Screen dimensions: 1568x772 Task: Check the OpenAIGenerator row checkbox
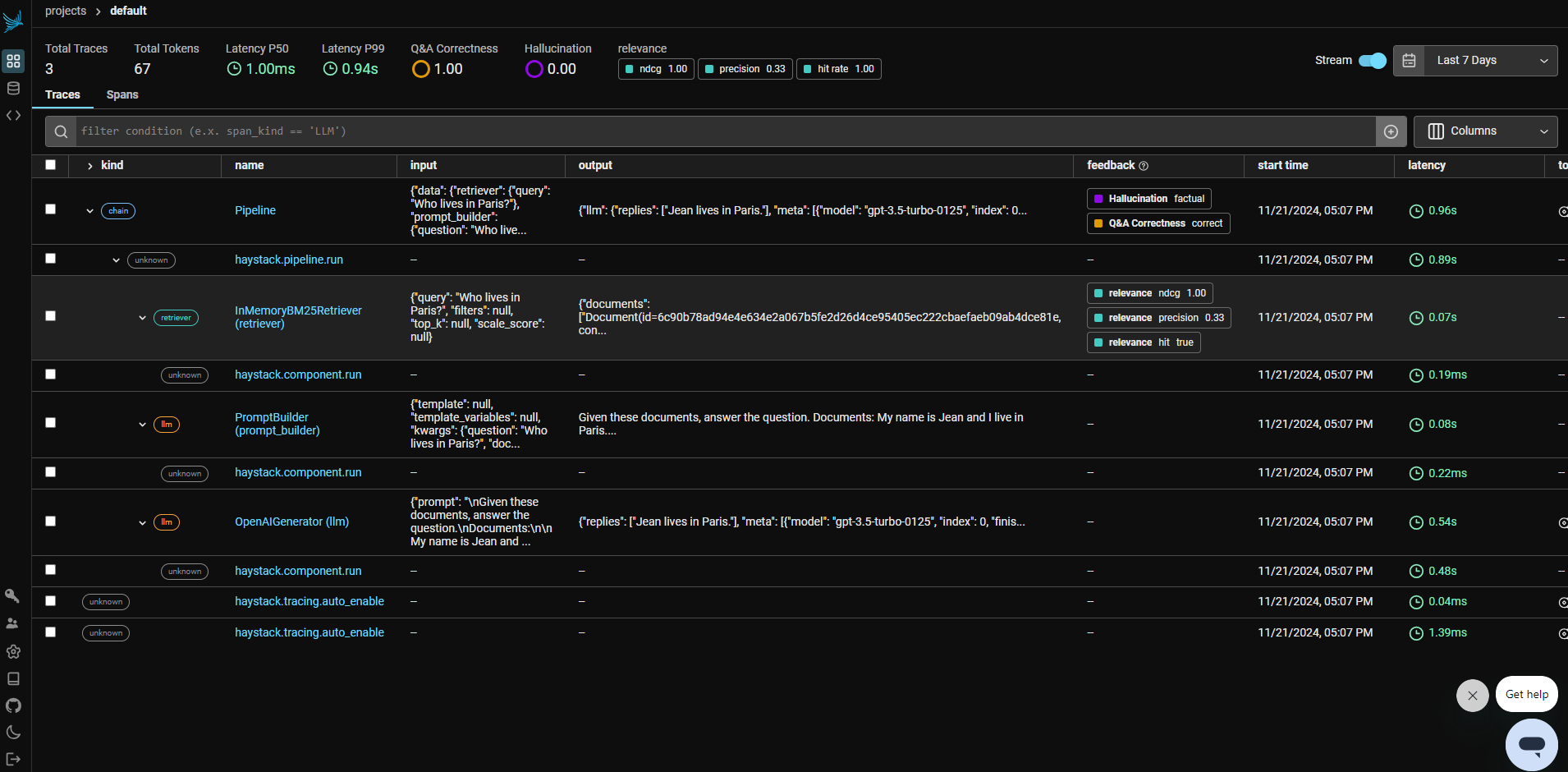[x=51, y=522]
